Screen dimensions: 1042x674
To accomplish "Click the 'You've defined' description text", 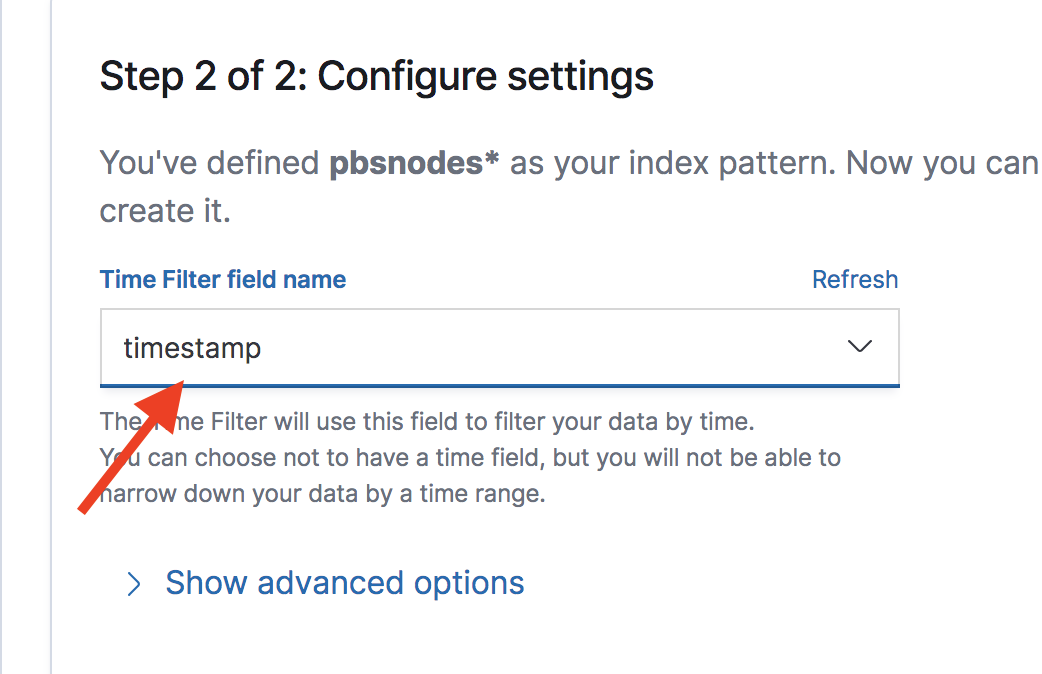I will (x=209, y=163).
